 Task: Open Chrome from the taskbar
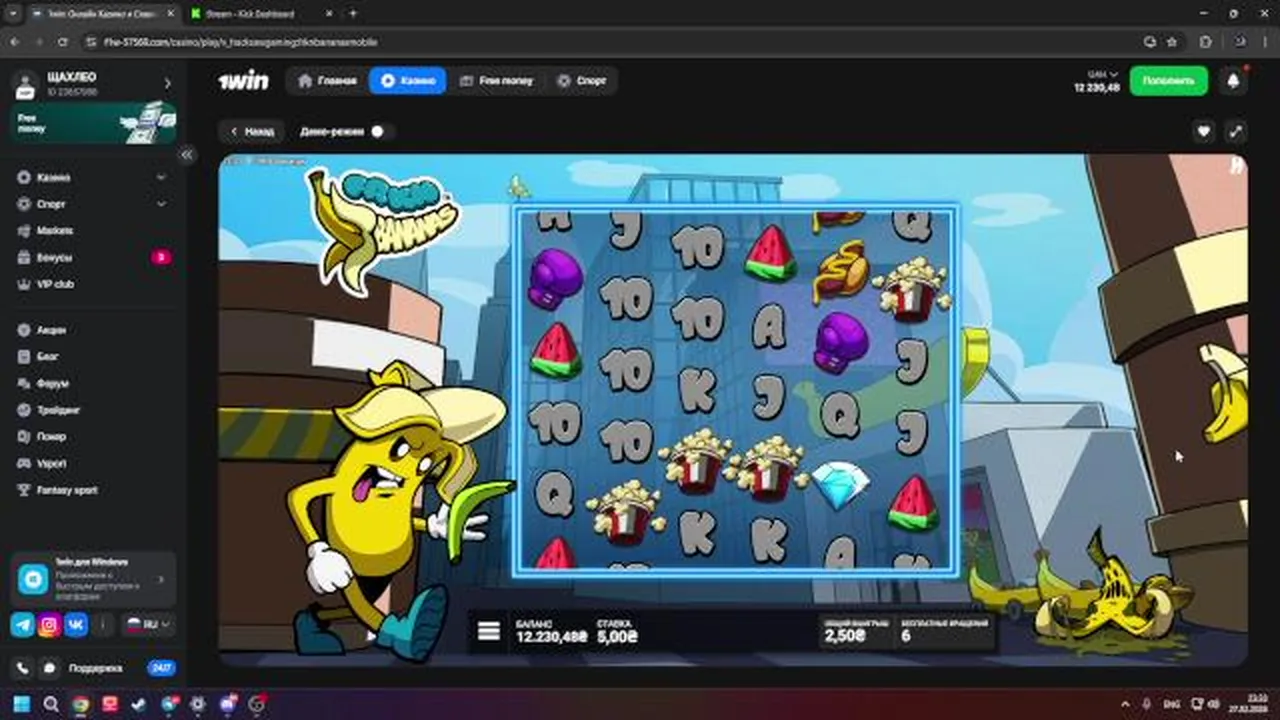coord(80,704)
